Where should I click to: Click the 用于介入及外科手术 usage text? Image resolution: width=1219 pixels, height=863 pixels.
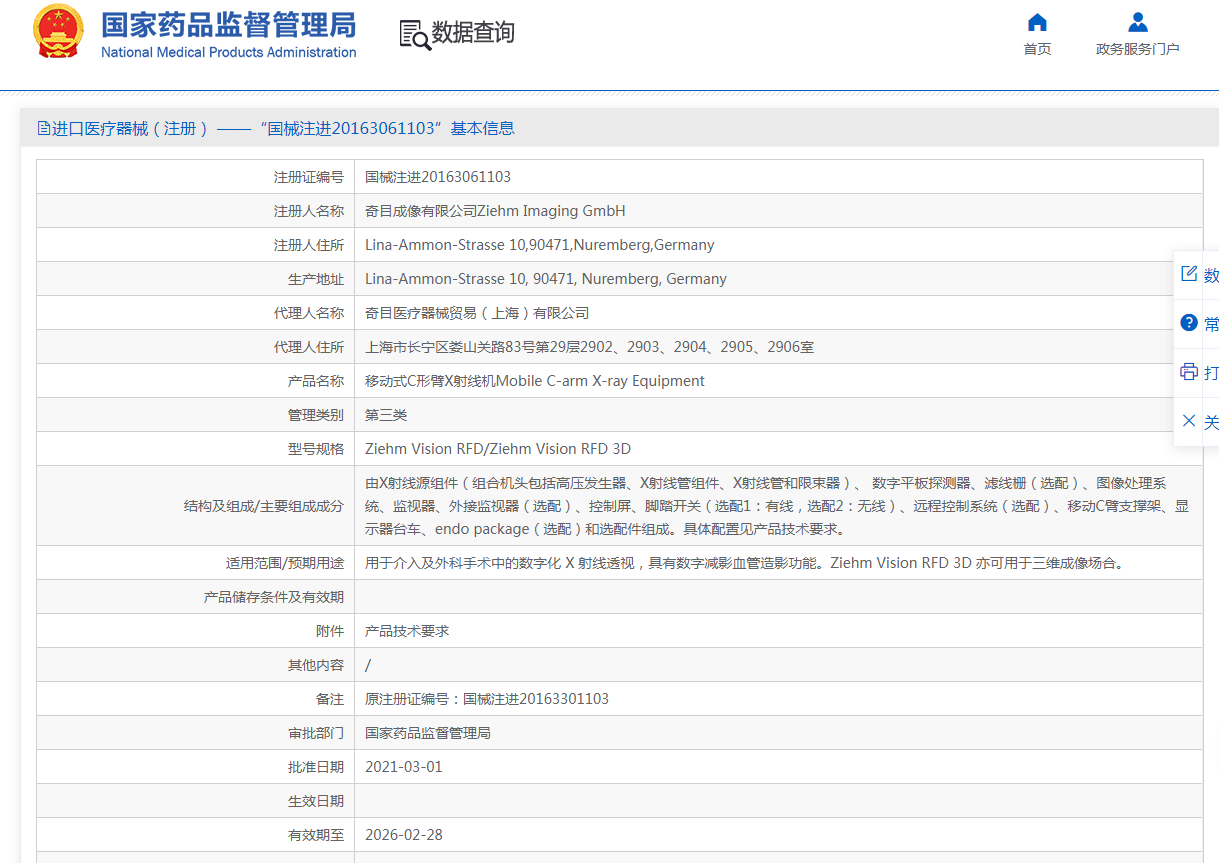[x=745, y=563]
